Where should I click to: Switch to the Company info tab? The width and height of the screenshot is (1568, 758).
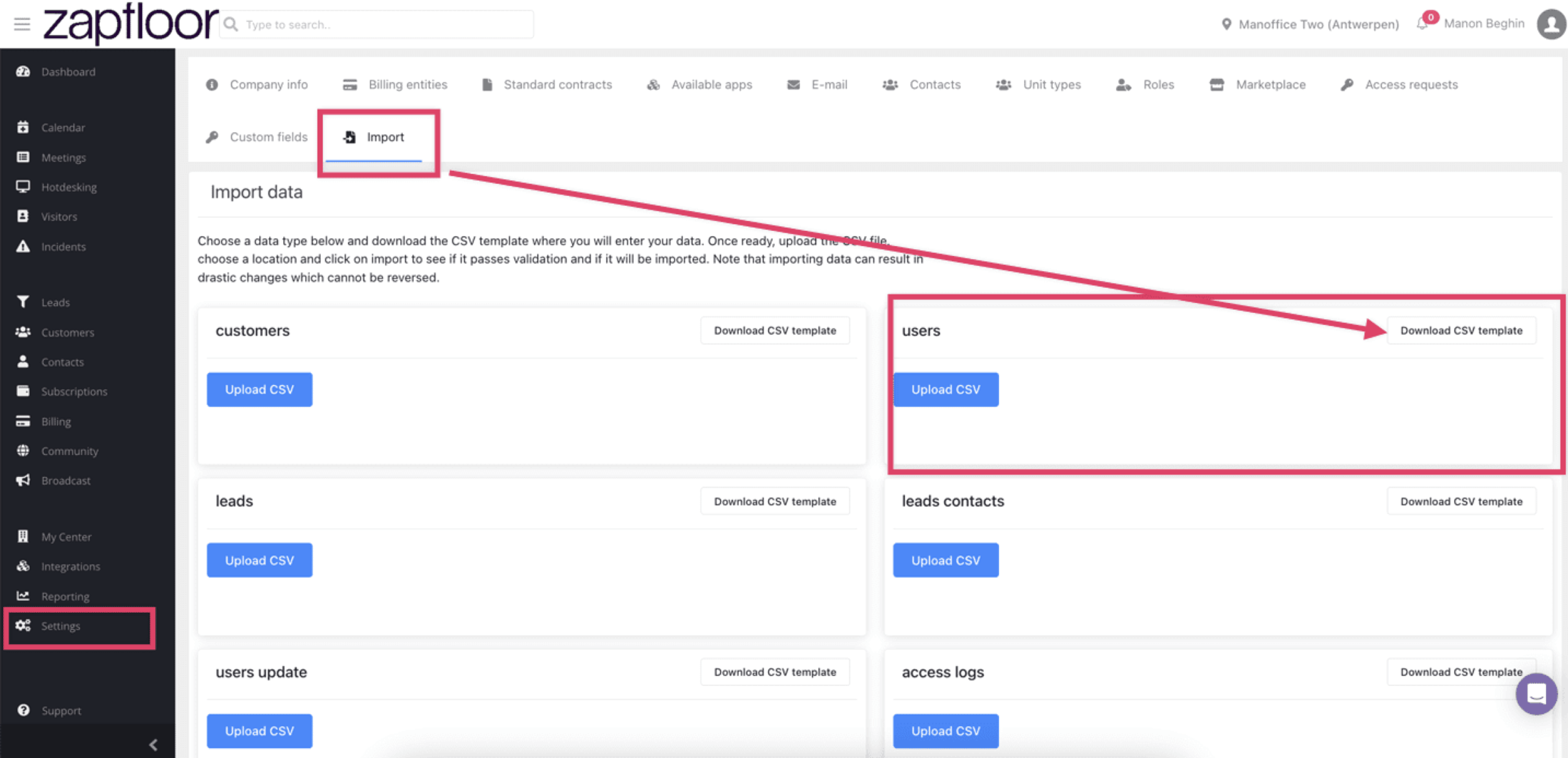257,84
